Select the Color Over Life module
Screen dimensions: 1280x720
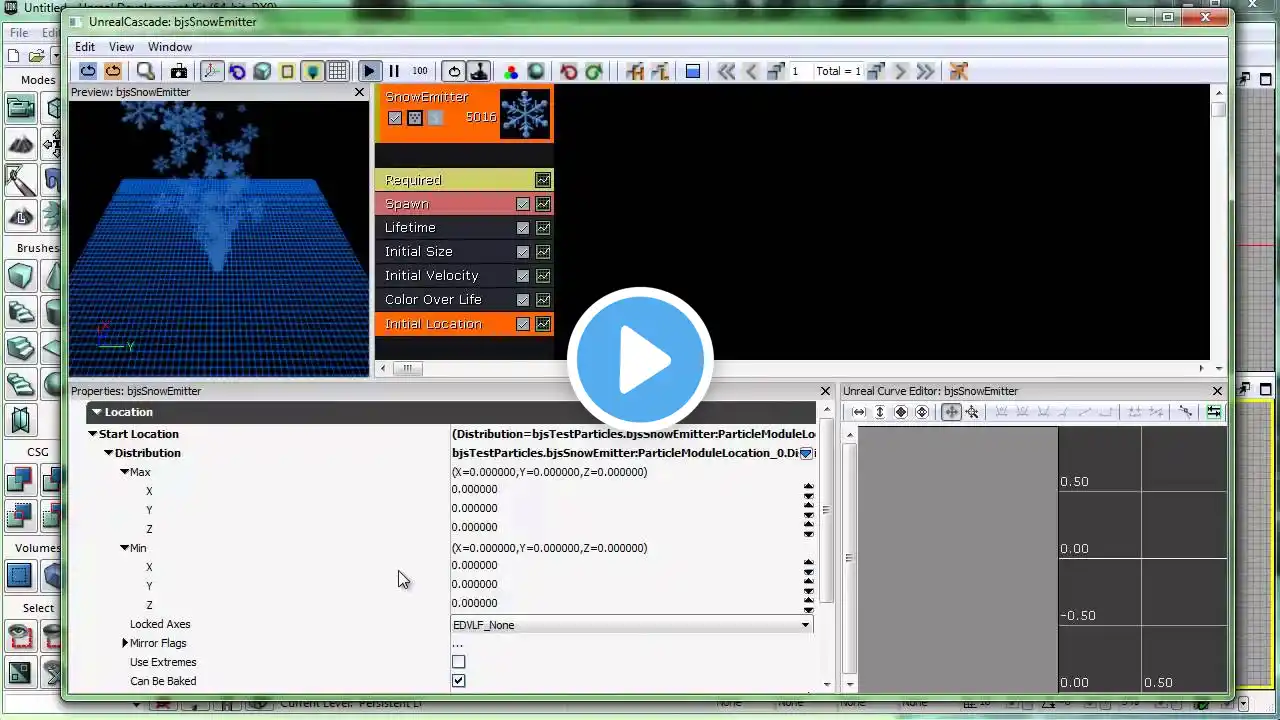tap(464, 300)
